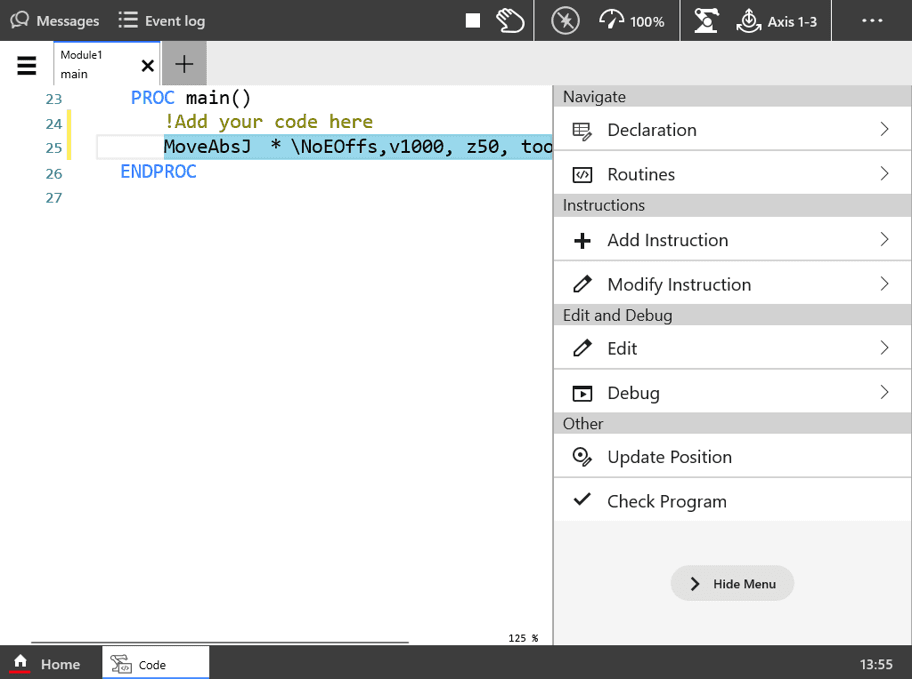Click the '!Add your code here' comment

pos(269,122)
